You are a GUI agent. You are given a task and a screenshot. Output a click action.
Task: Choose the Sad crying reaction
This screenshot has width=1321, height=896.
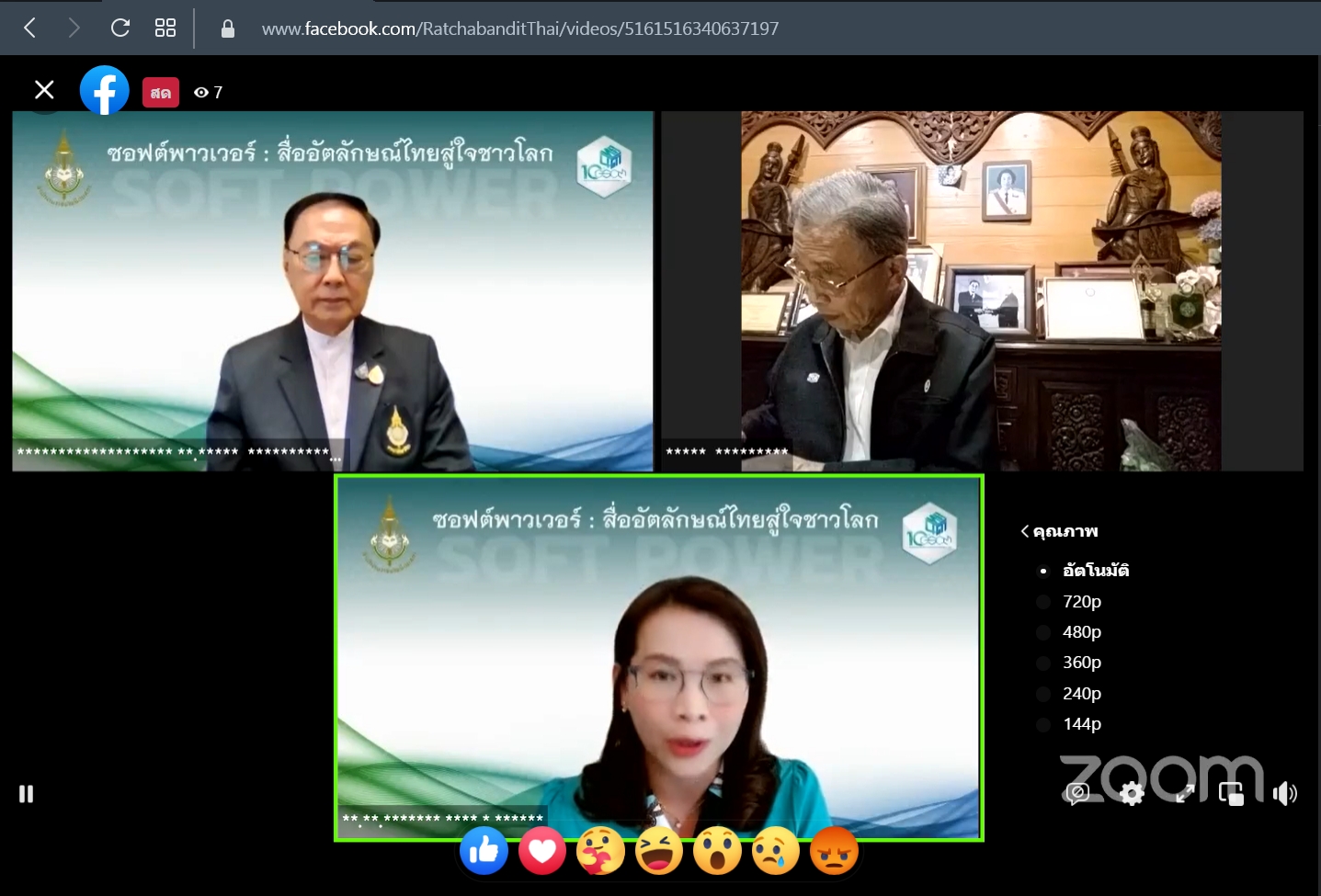click(x=775, y=851)
